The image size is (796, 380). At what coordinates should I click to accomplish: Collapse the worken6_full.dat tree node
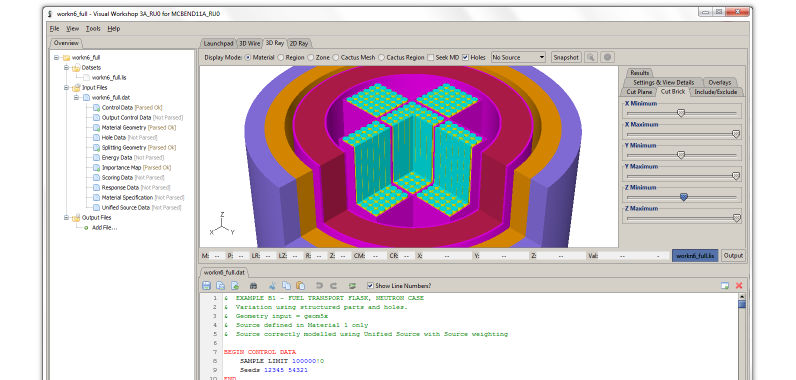click(77, 97)
